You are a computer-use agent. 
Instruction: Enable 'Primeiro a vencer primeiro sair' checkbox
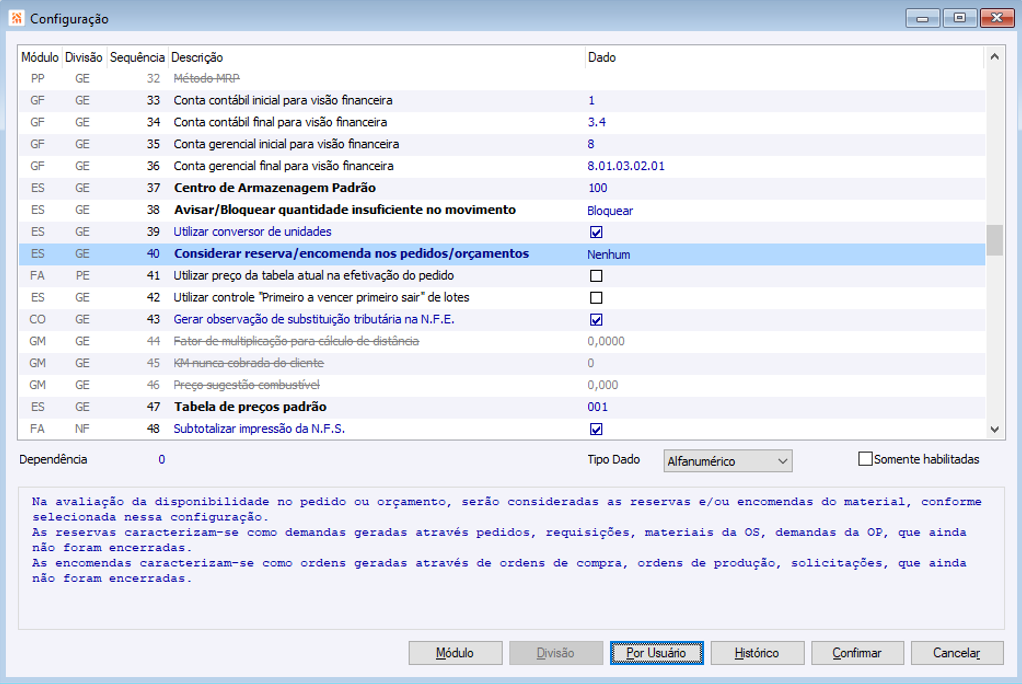point(596,298)
